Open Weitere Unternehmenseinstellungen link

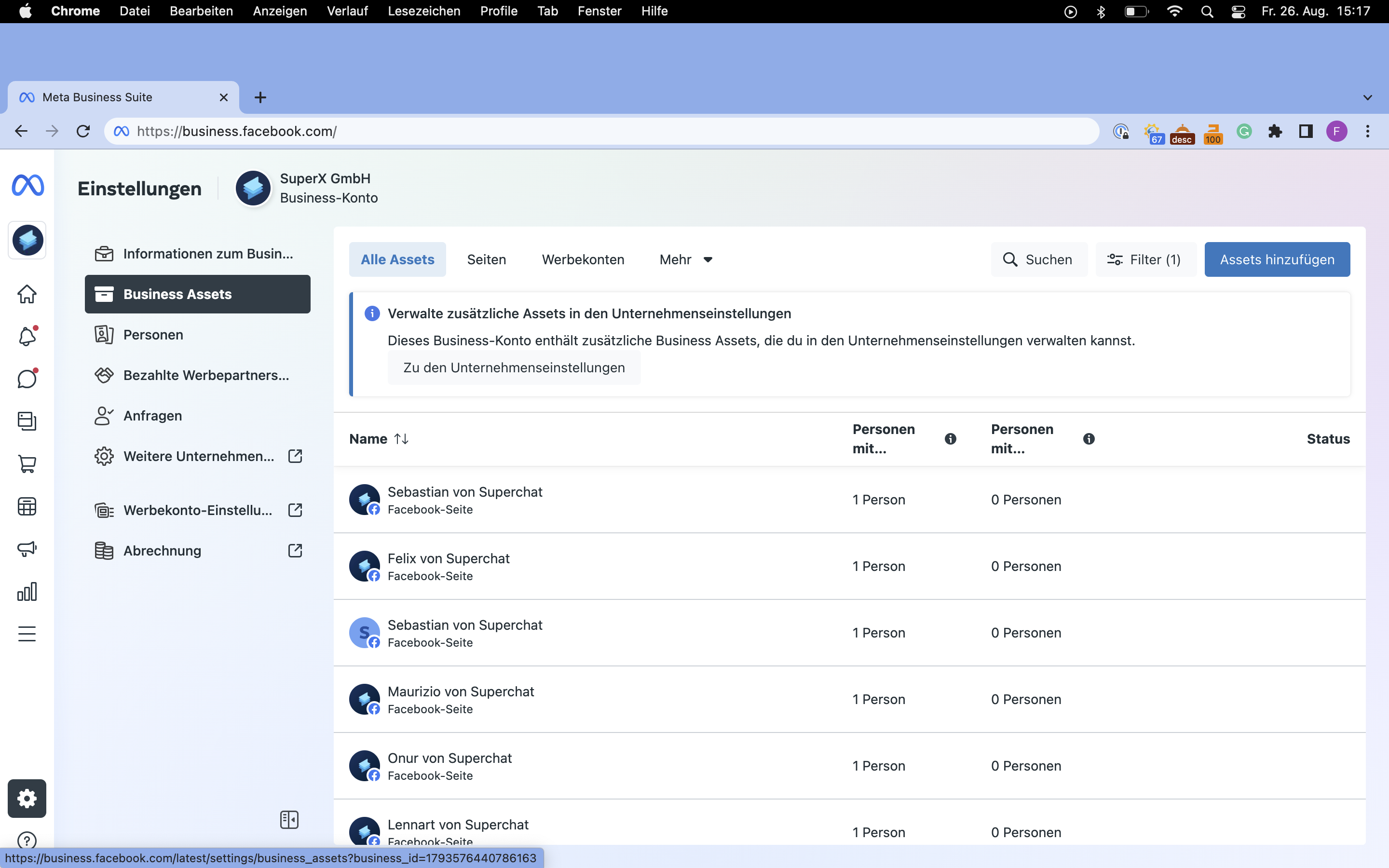click(197, 456)
